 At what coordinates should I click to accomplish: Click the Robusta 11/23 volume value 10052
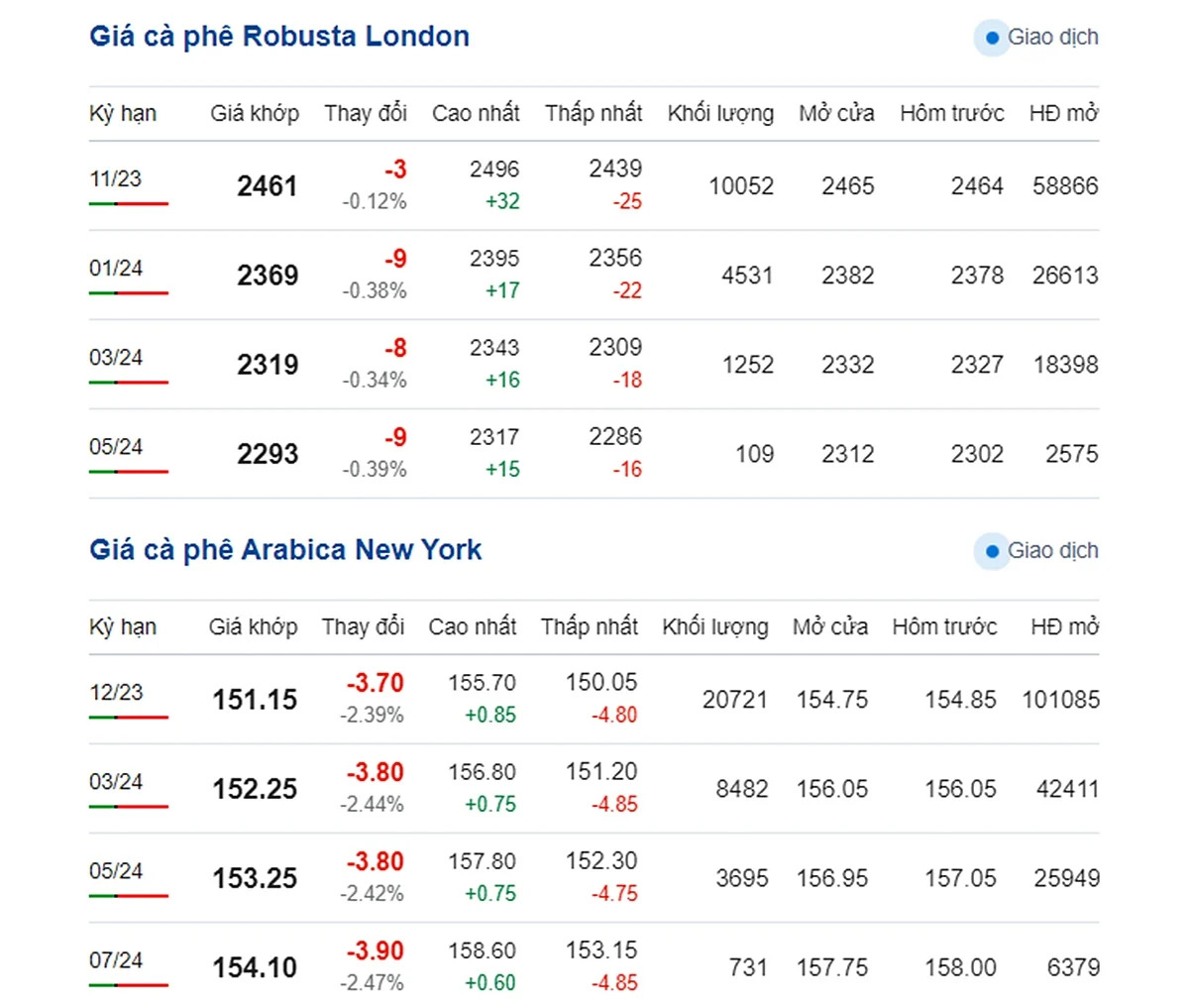point(740,186)
